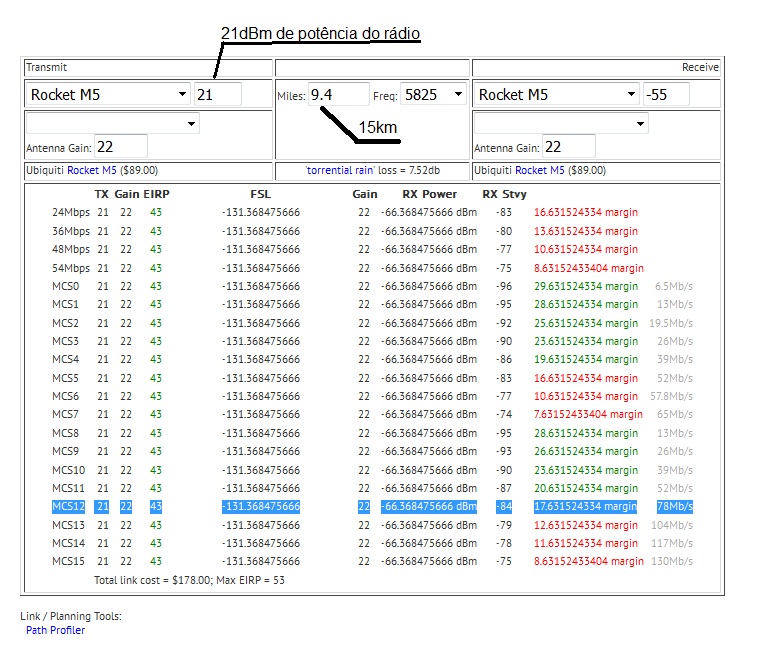Open the transmit Rocket M5 radio dropdown
This screenshot has height=651, width=757.
(x=109, y=94)
